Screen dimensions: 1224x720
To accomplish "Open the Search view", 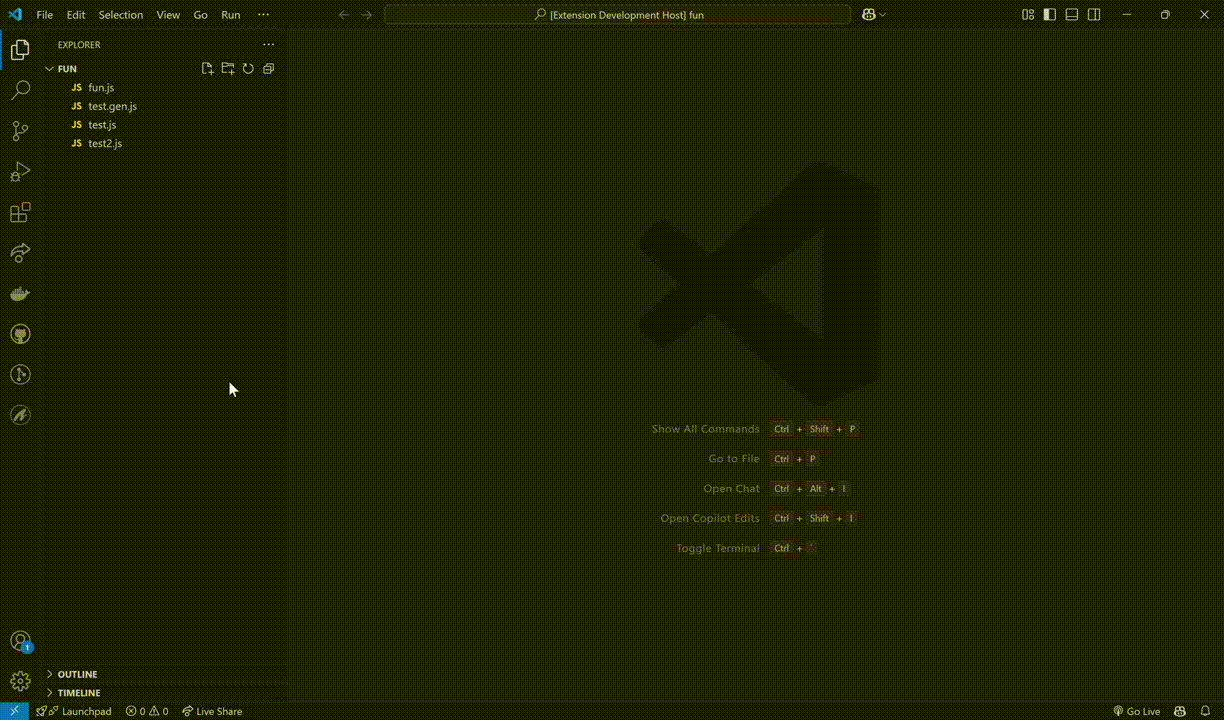I will [20, 91].
